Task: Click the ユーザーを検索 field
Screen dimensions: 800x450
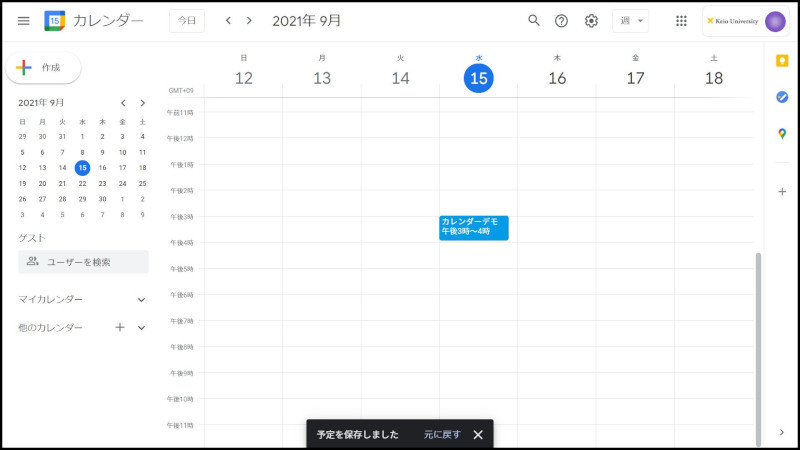Action: pyautogui.click(x=84, y=262)
